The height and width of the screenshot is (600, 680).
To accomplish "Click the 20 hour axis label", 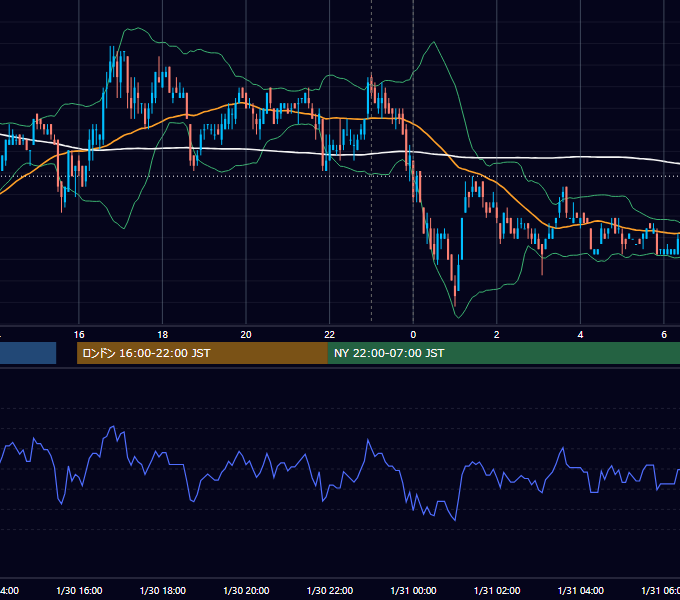I will (246, 335).
